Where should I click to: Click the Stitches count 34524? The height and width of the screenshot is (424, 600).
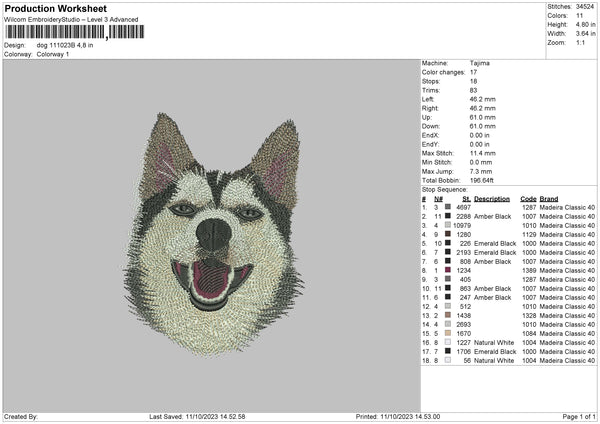[586, 5]
